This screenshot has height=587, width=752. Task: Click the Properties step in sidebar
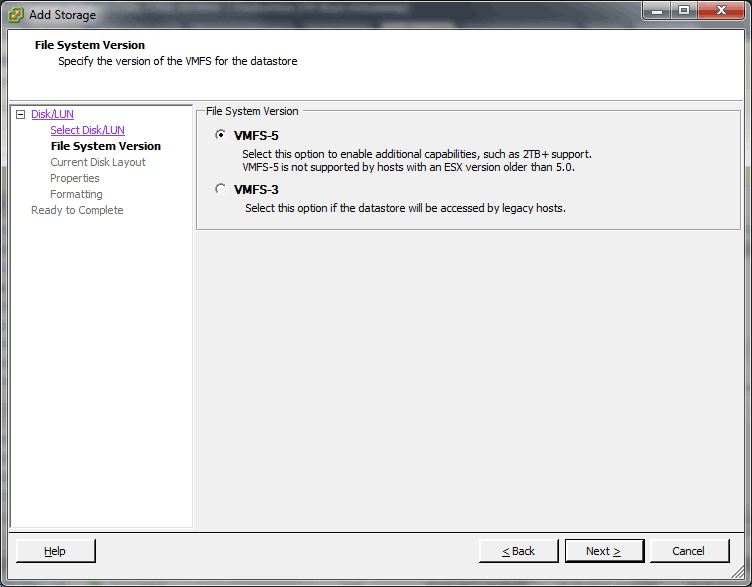tap(75, 178)
